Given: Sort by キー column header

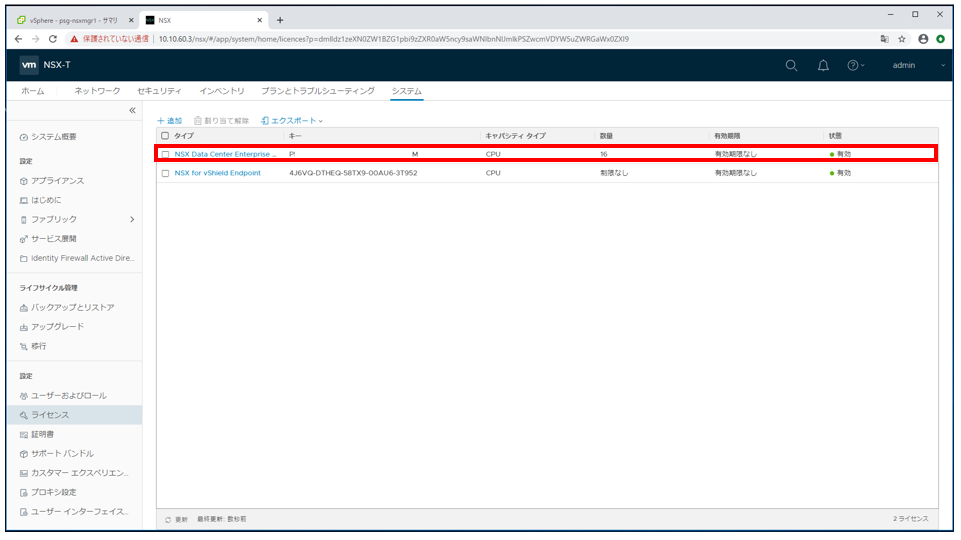Looking at the screenshot, I should 295,135.
